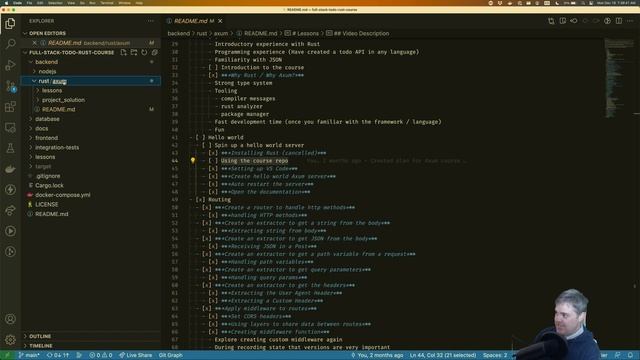Select the README.md editor tab
The image size is (640, 360).
coord(191,21)
